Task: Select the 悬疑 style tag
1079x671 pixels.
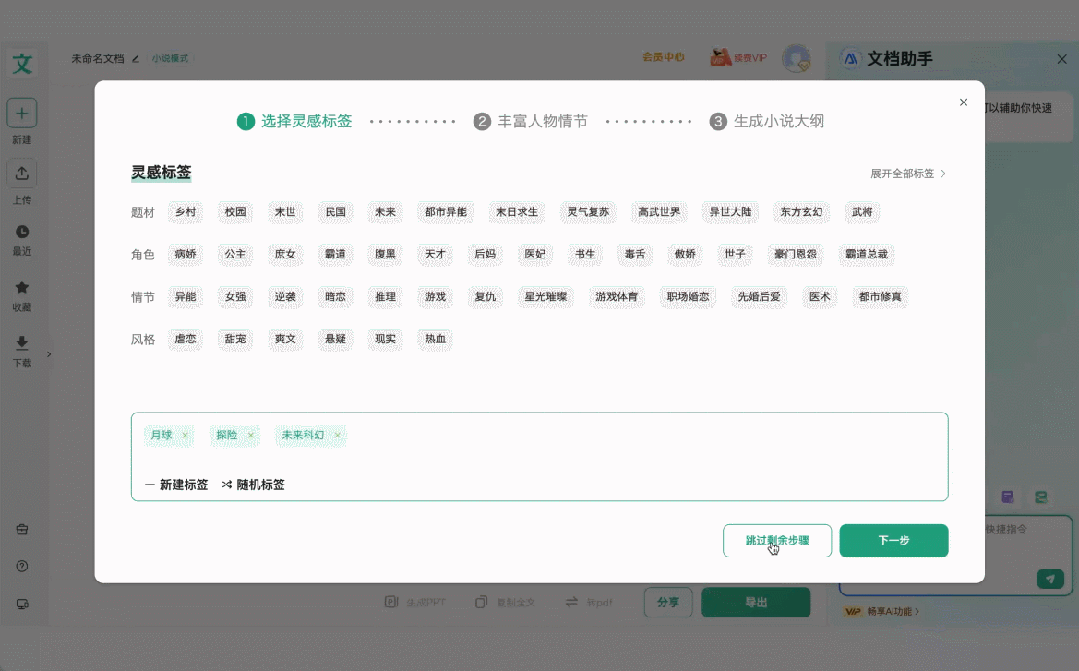Action: 335,339
